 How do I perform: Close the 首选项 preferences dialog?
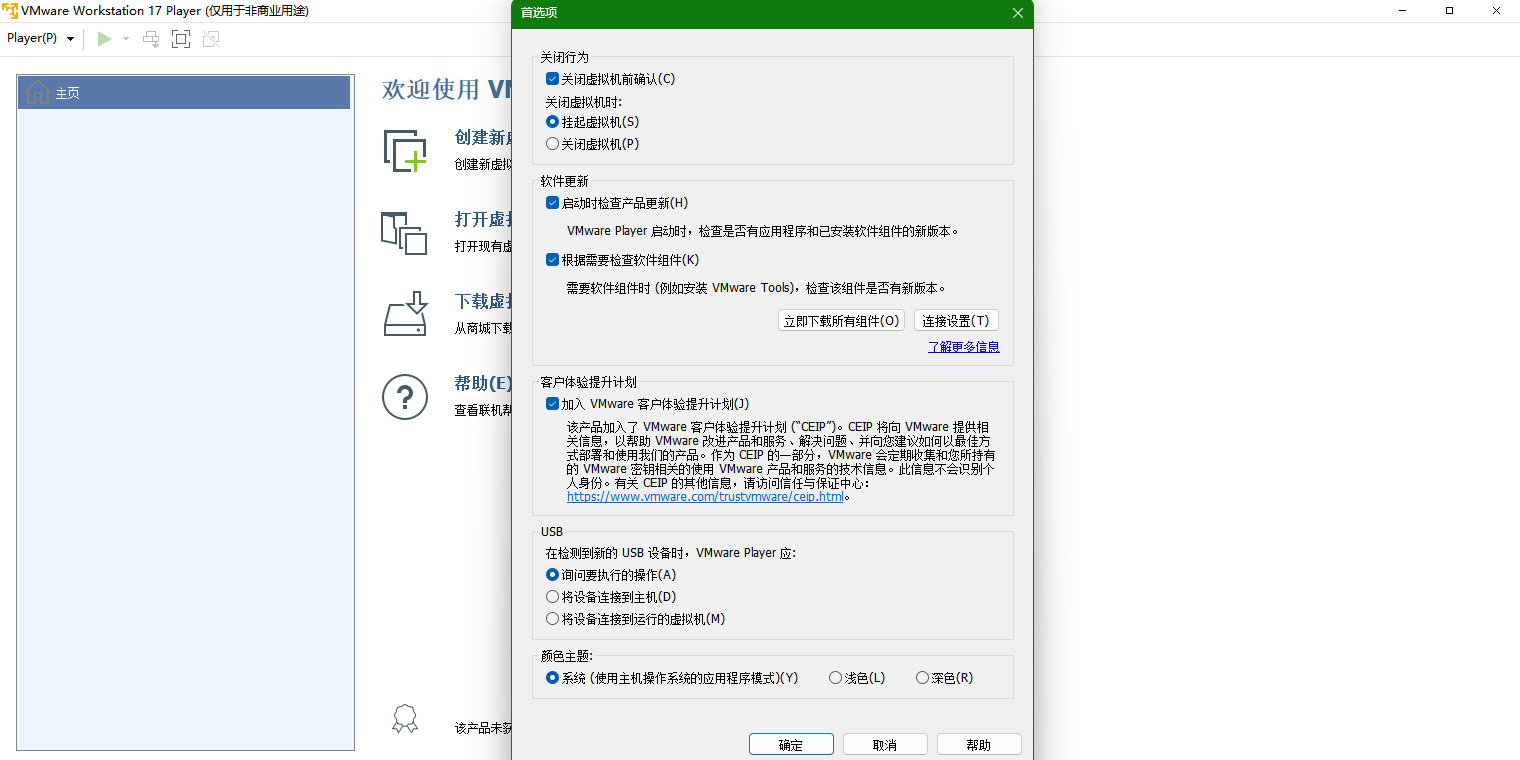point(1018,13)
